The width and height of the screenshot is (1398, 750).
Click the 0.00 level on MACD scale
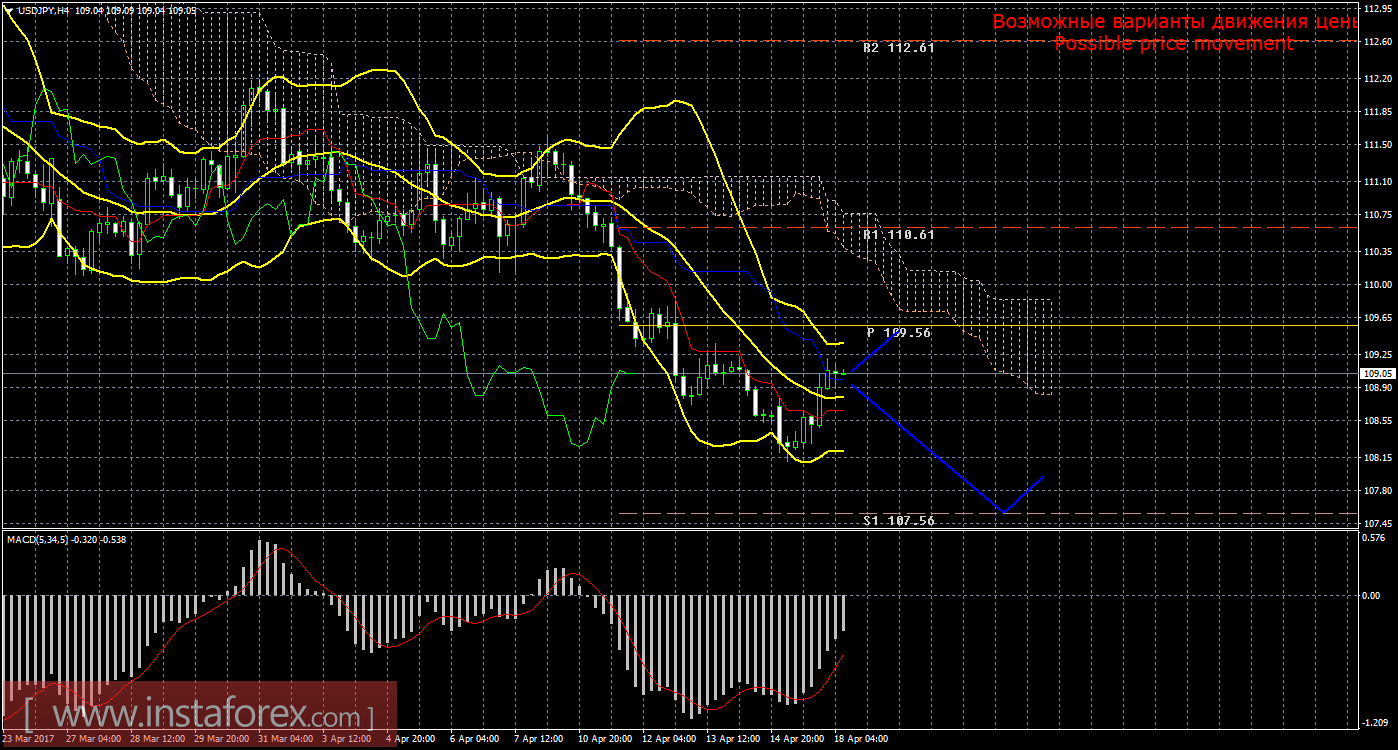pyautogui.click(x=1372, y=596)
